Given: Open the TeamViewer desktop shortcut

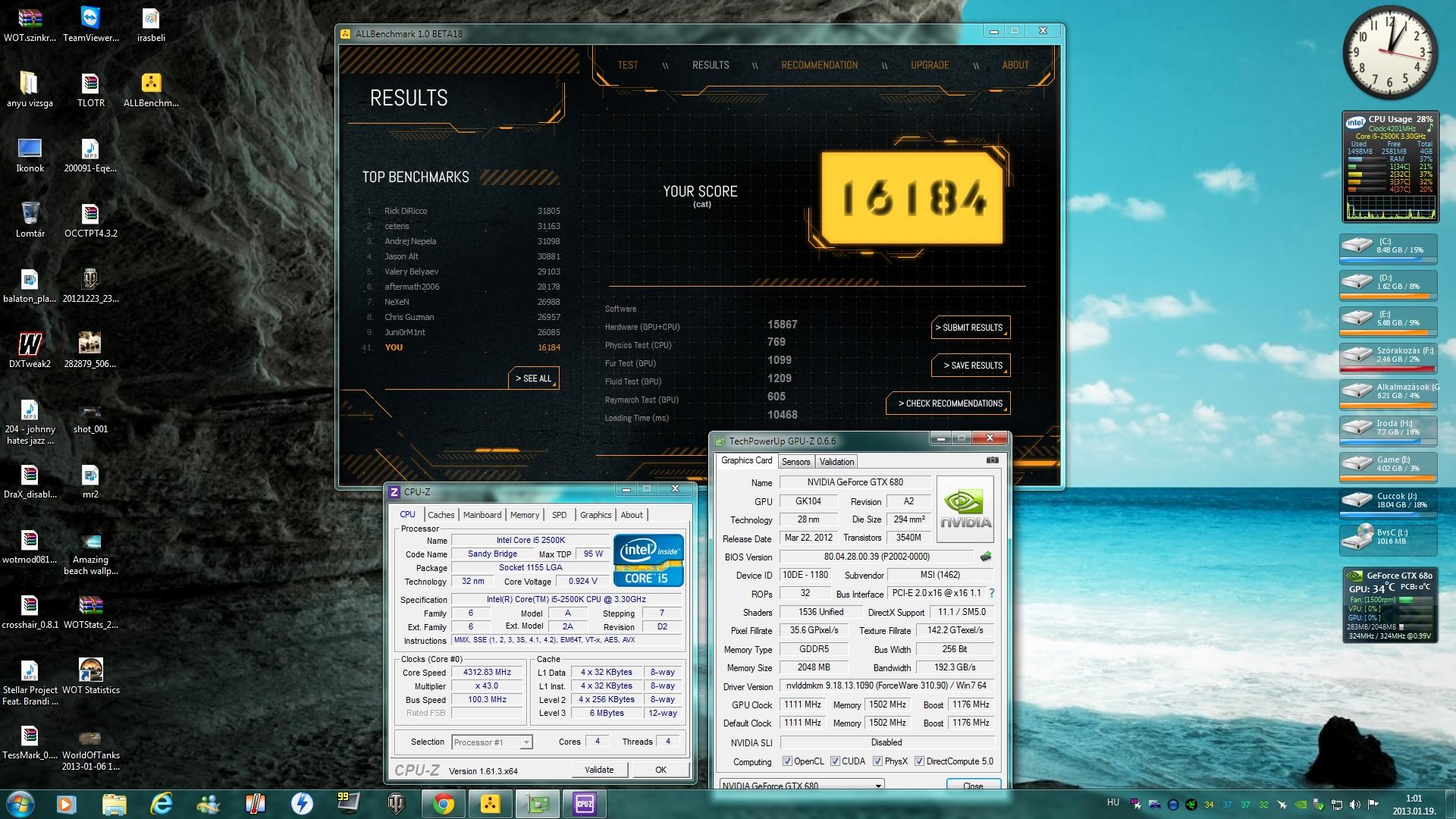Looking at the screenshot, I should pos(90,24).
